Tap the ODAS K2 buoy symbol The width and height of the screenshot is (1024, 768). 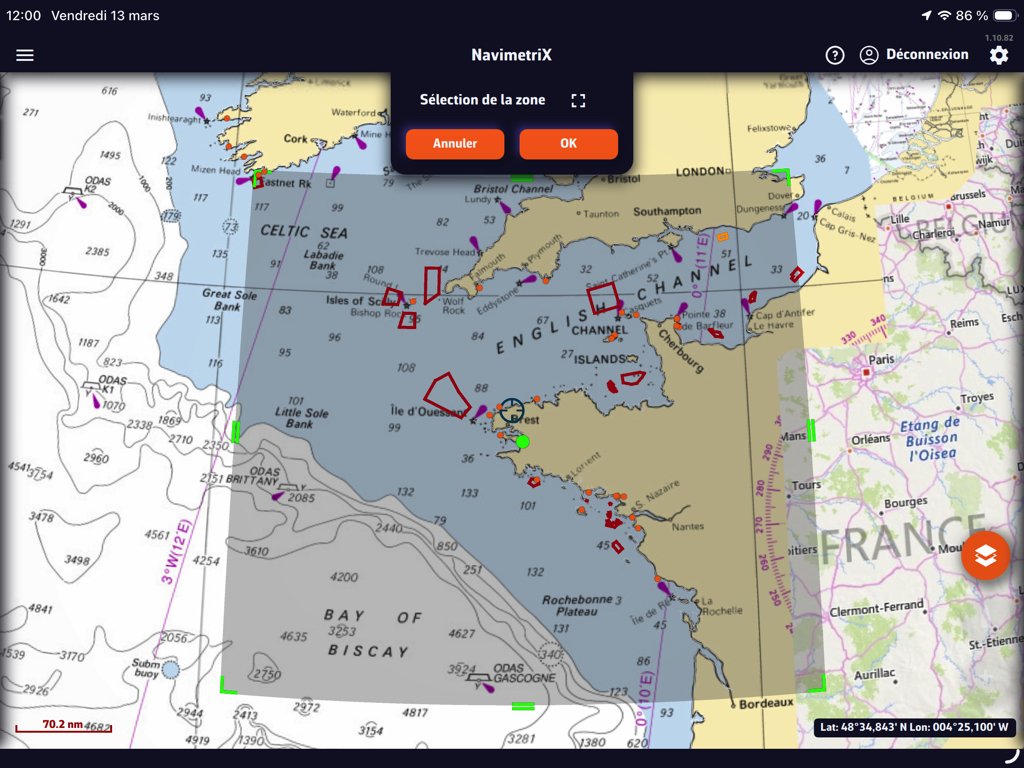click(x=74, y=193)
